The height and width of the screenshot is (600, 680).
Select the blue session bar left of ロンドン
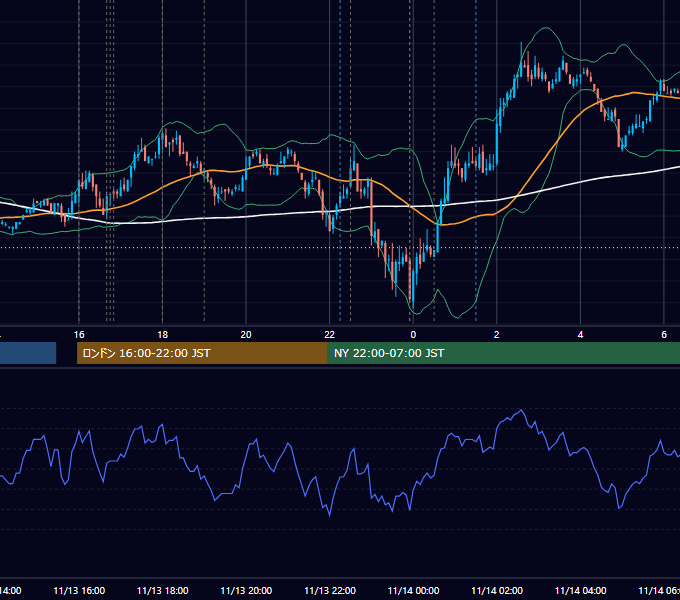[x=28, y=353]
